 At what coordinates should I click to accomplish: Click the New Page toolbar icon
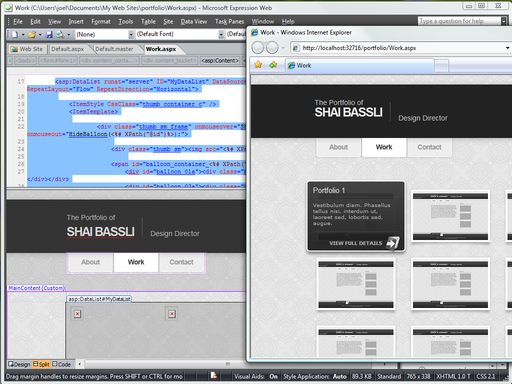pyautogui.click(x=15, y=34)
